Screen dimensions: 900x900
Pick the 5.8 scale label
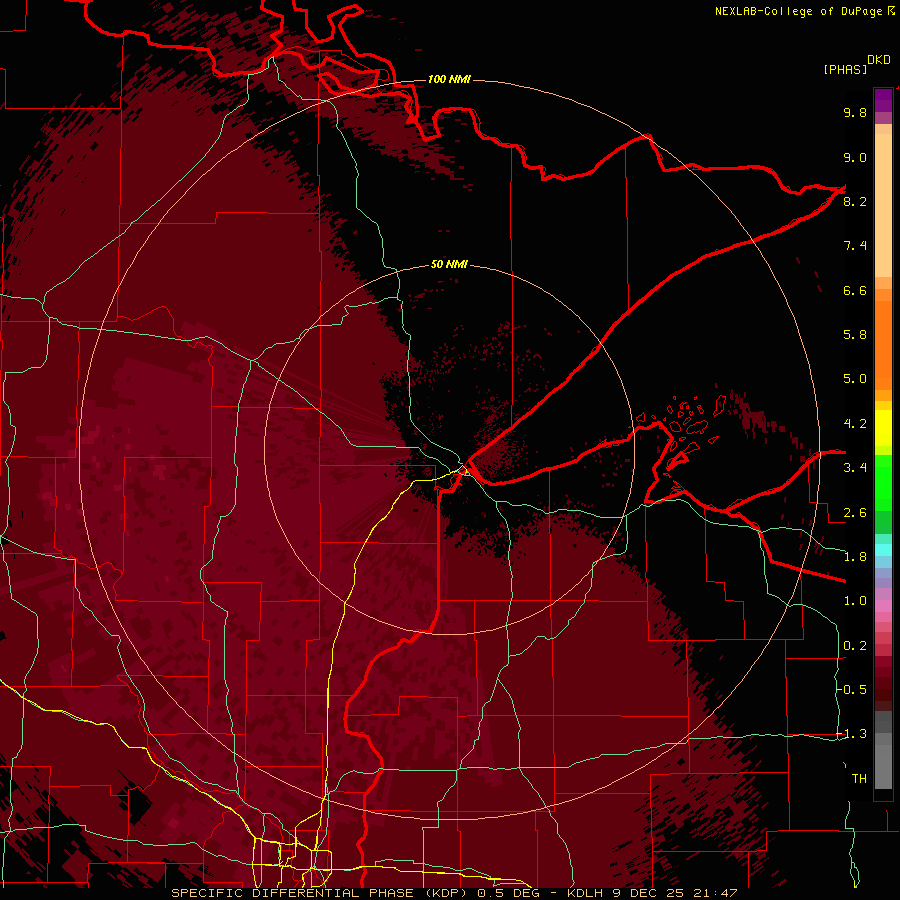pos(855,335)
